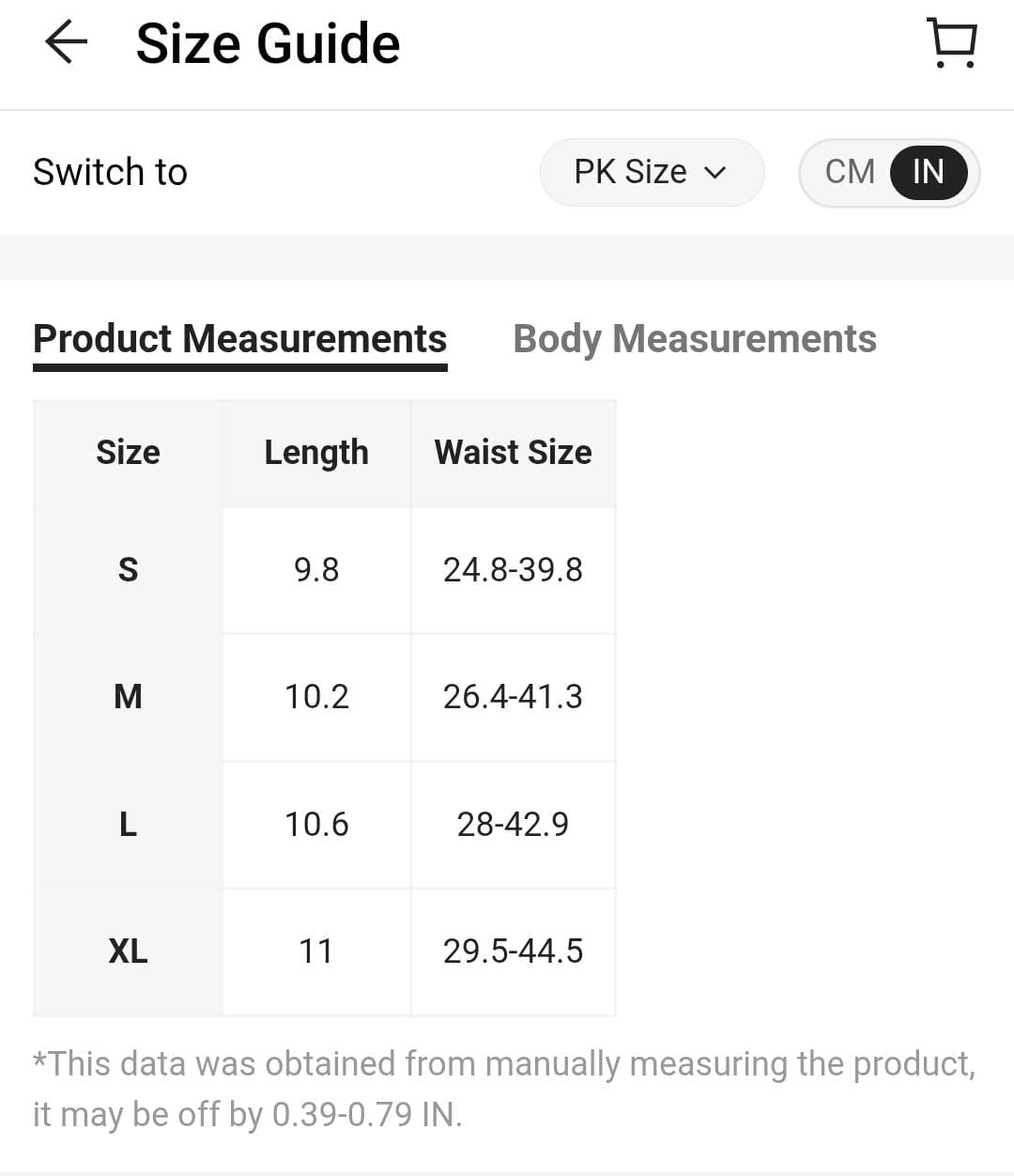
Task: Click the 10.2 length cell
Action: (x=316, y=697)
